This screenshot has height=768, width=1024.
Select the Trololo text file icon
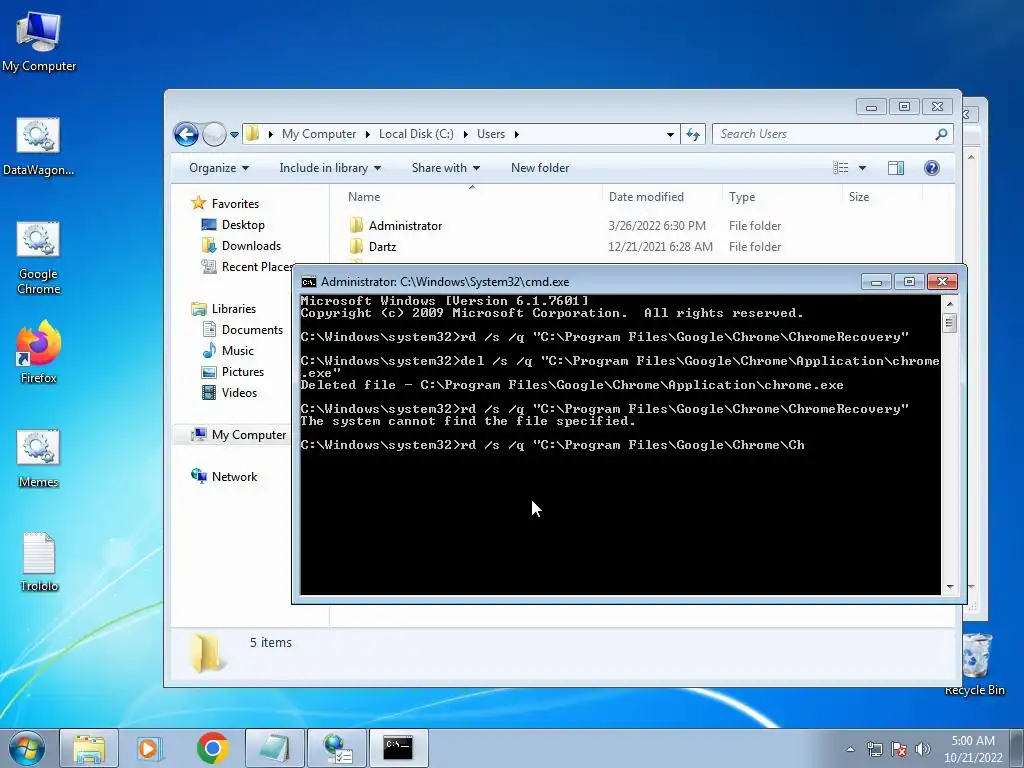click(x=39, y=562)
